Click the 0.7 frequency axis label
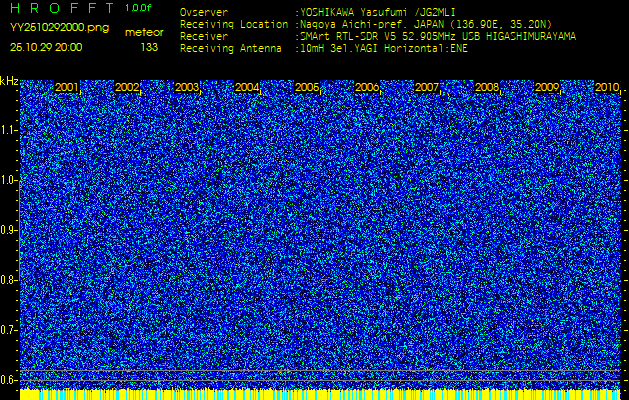Screen dimensions: 629x400 pos(8,330)
